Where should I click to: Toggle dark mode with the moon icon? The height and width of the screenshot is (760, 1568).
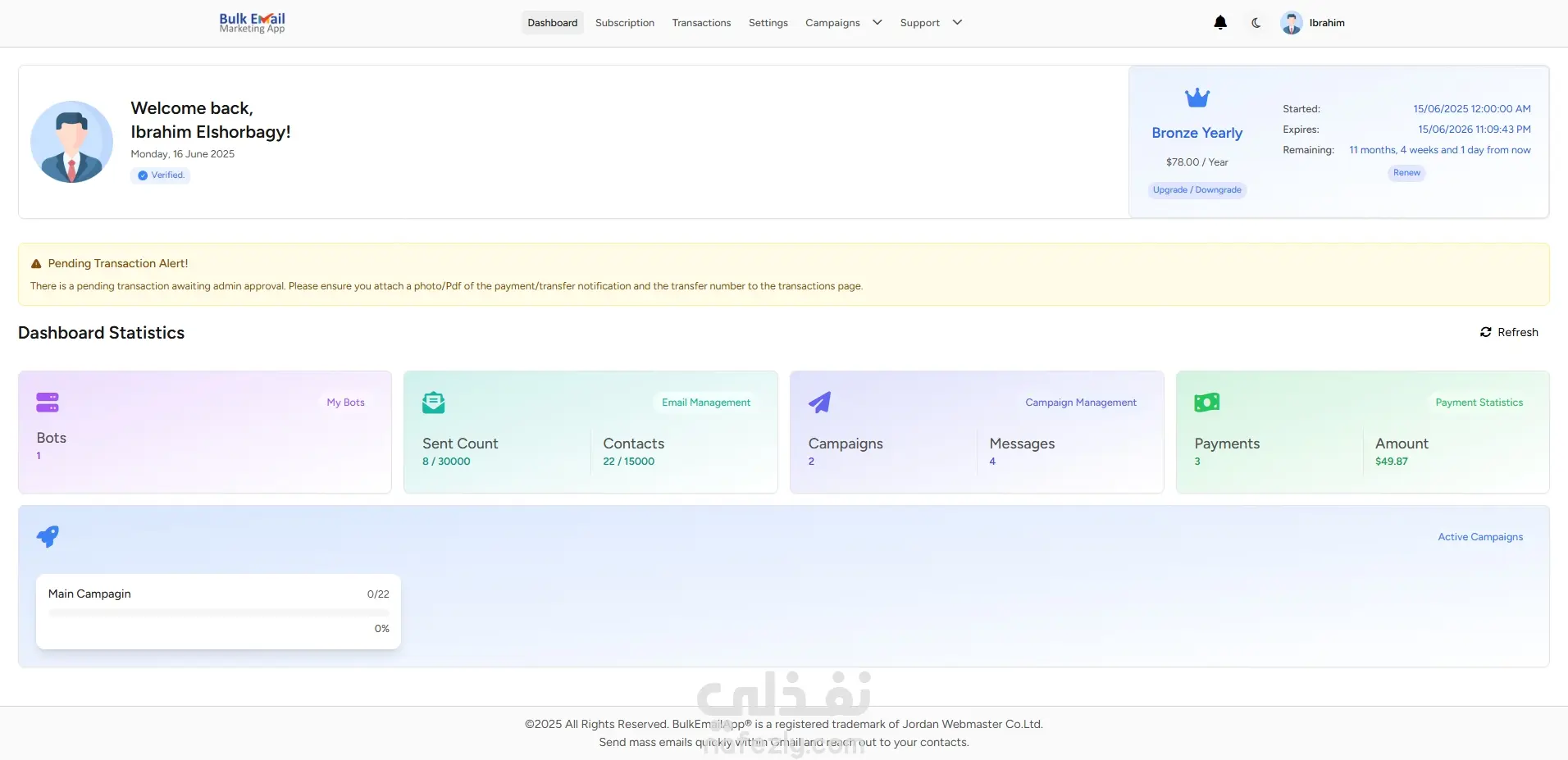point(1256,23)
